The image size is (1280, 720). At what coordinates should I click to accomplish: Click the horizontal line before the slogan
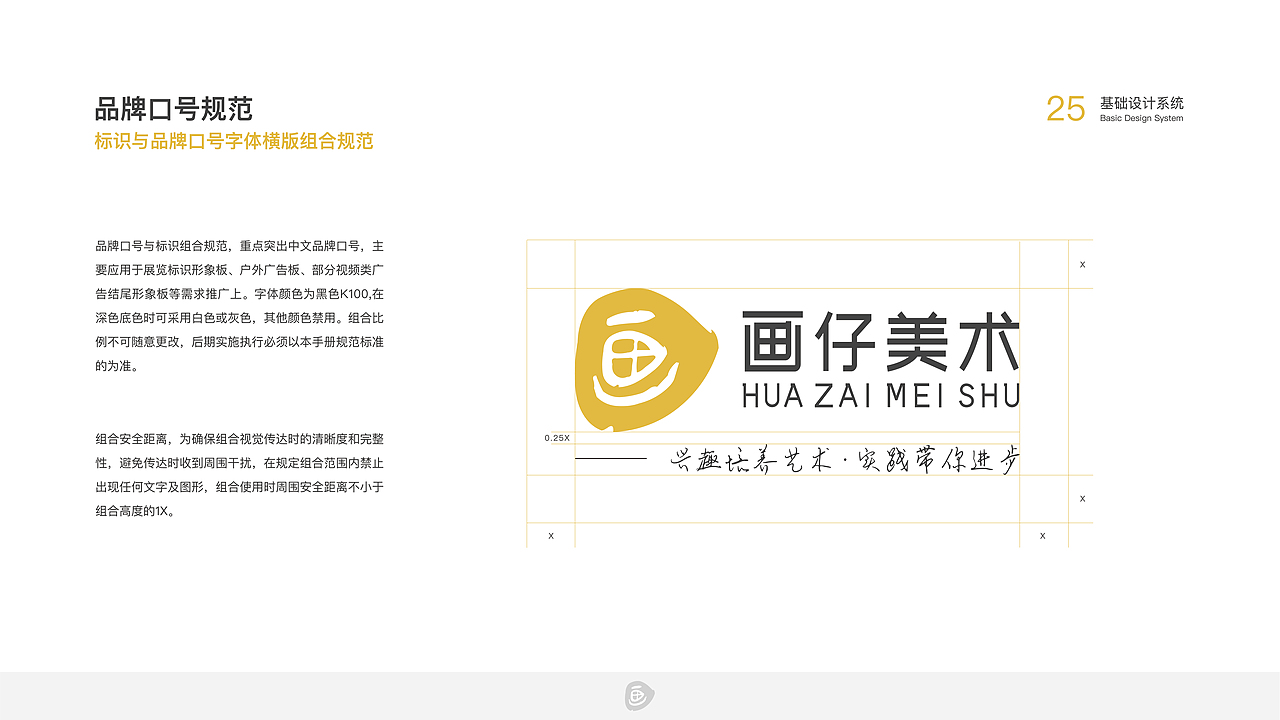[611, 459]
